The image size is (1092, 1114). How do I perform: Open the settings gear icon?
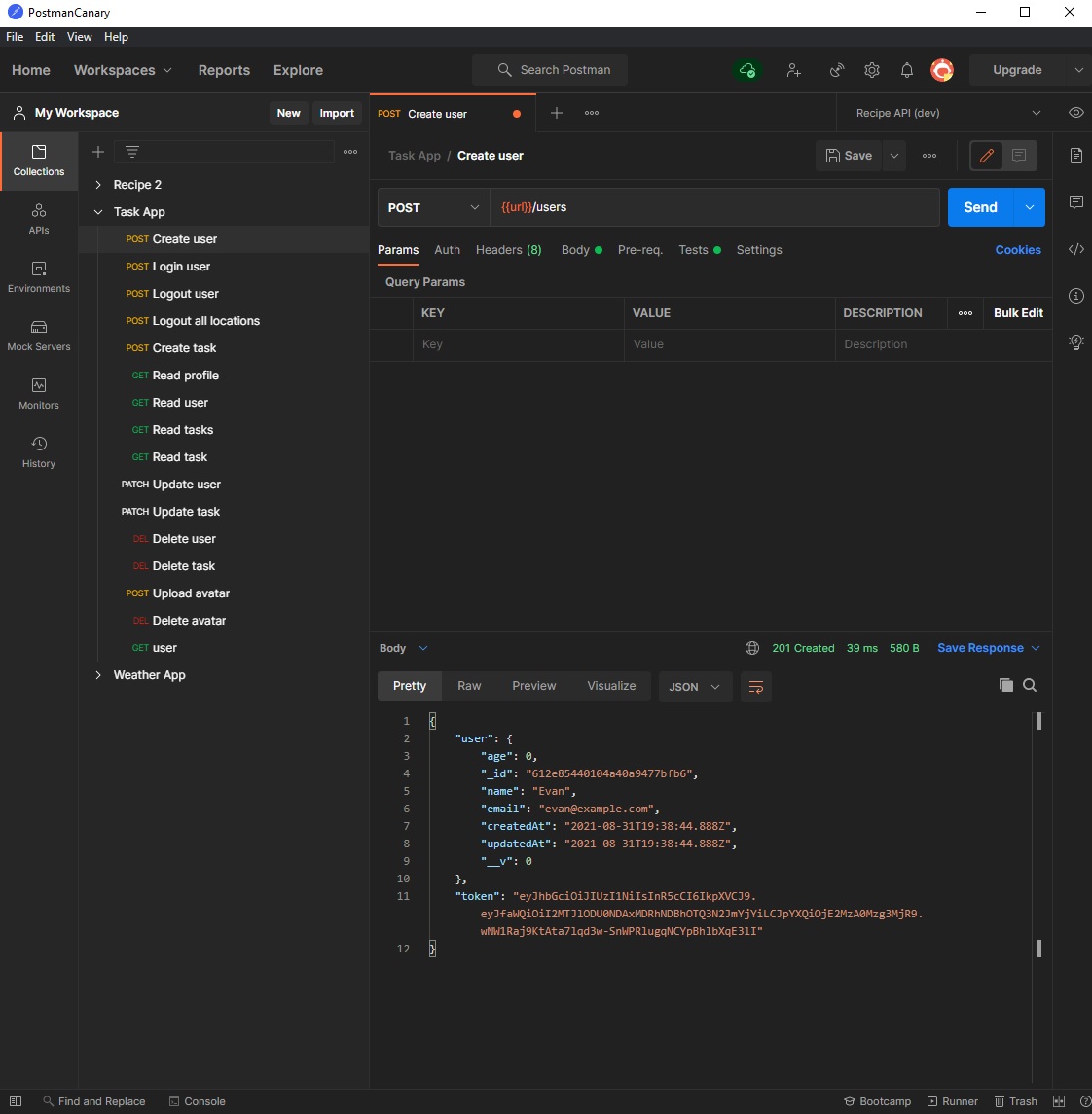click(872, 70)
